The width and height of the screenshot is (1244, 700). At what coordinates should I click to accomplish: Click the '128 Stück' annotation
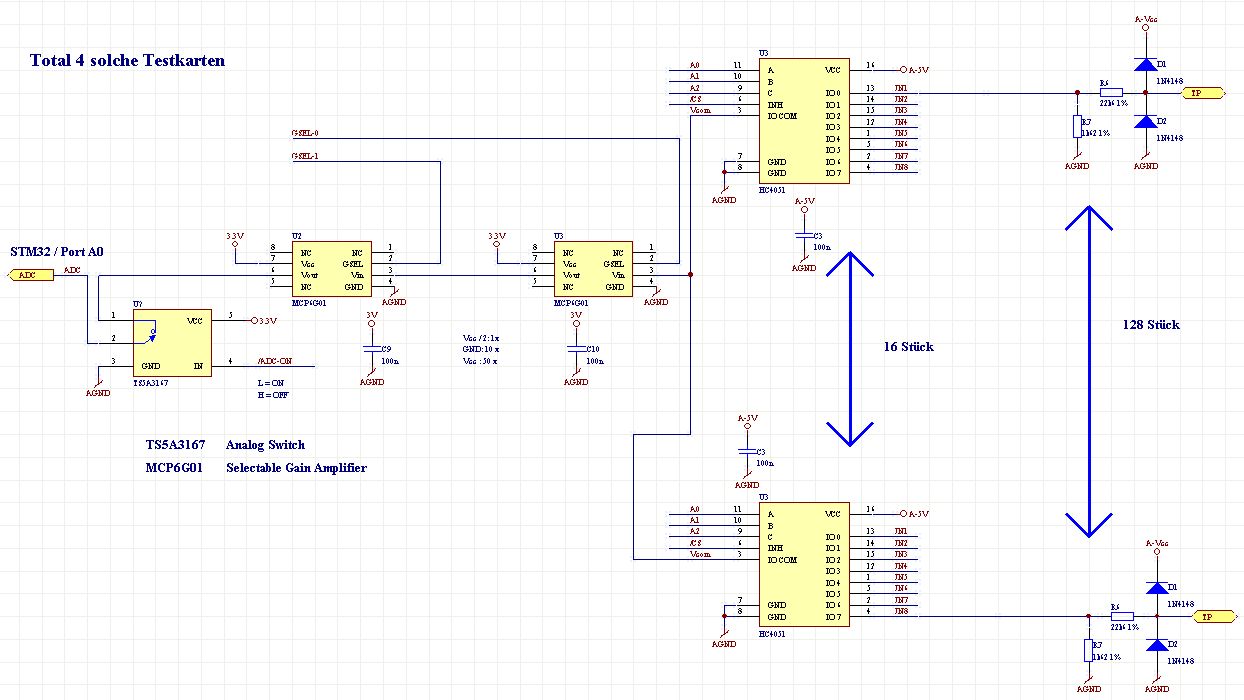tap(1150, 325)
